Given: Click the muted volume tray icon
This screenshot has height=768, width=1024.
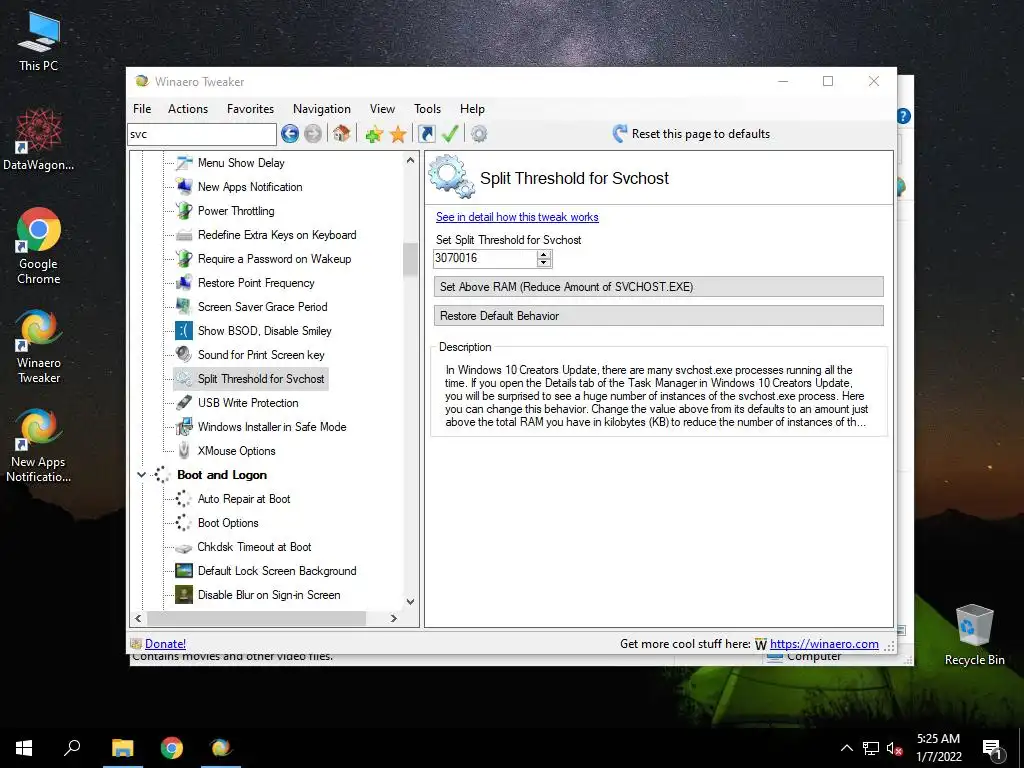Looking at the screenshot, I should pyautogui.click(x=894, y=748).
